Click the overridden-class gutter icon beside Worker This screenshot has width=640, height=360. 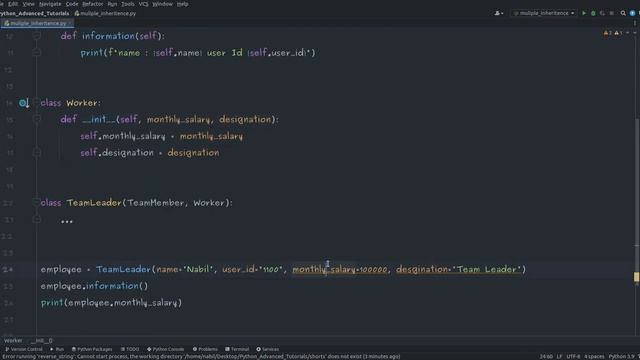23,103
